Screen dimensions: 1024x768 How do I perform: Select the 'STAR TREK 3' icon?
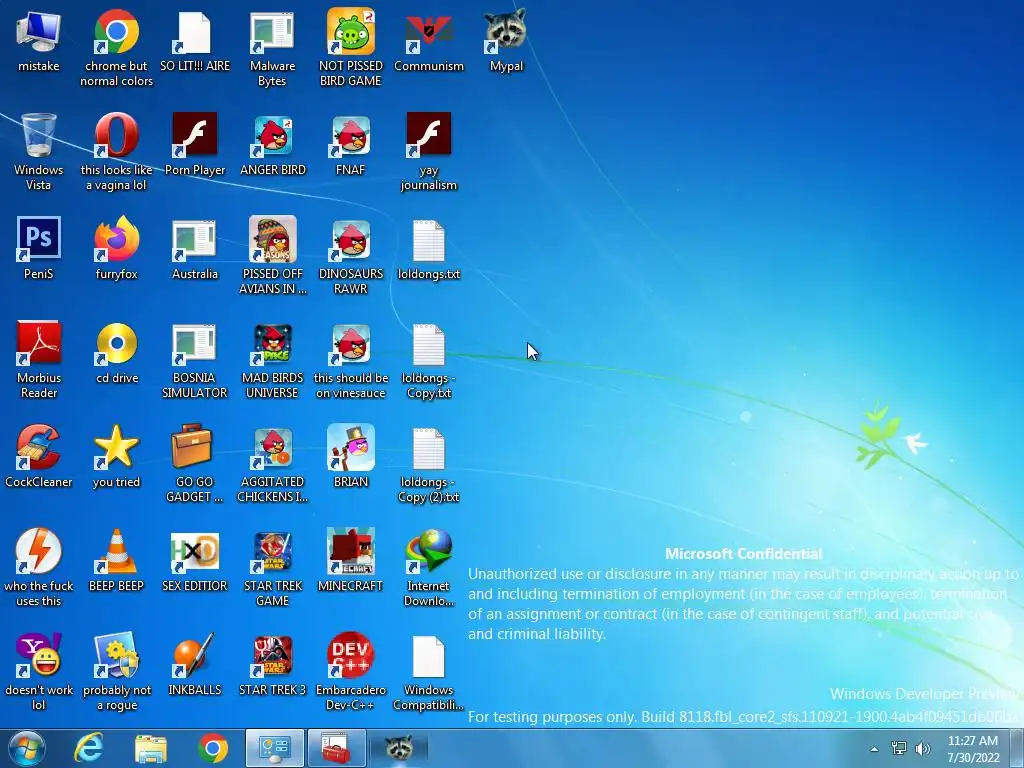click(272, 654)
